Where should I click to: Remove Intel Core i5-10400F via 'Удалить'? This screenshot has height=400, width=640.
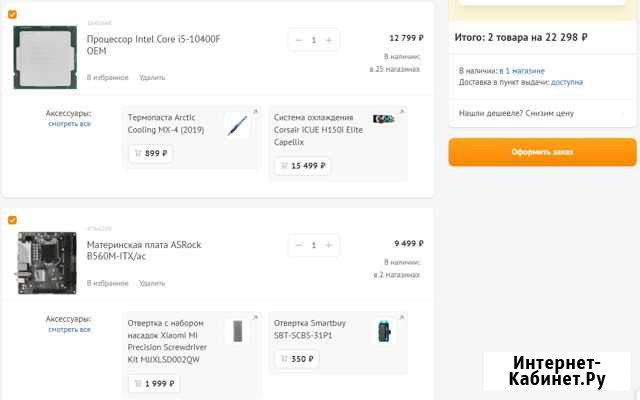pyautogui.click(x=152, y=77)
